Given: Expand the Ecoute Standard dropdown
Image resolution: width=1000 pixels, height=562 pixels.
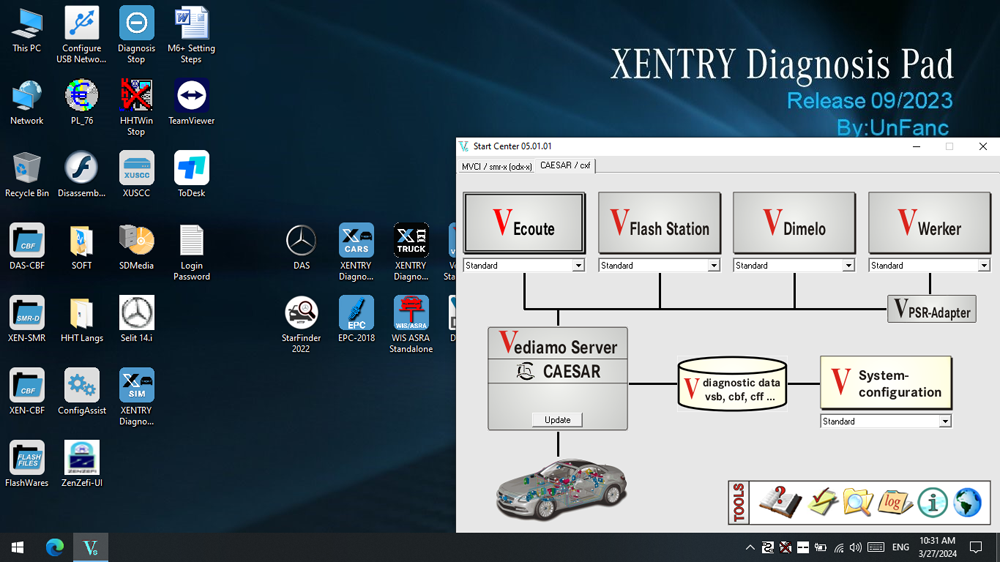Looking at the screenshot, I should 578,265.
